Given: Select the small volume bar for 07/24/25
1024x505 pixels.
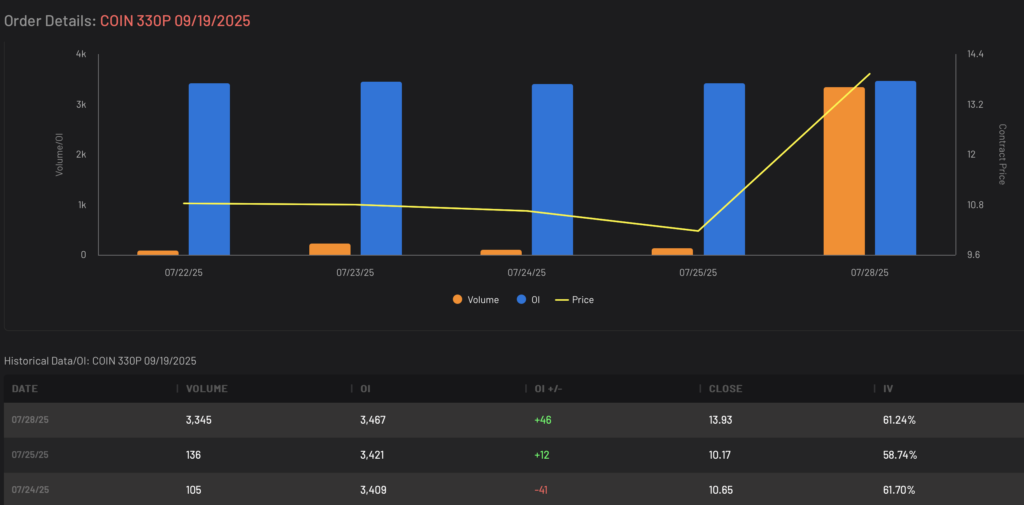Looking at the screenshot, I should coord(501,252).
